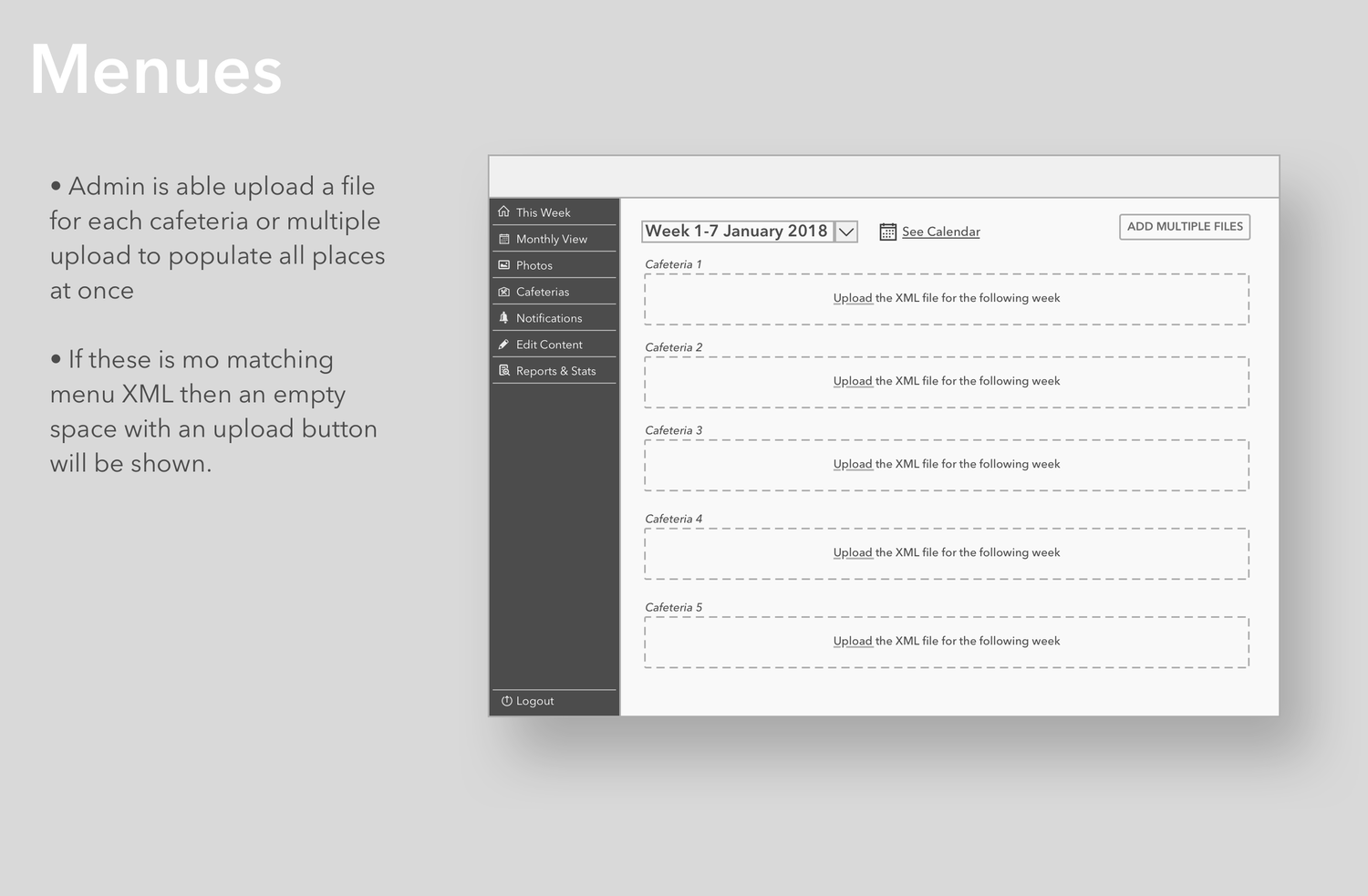Click the See Calendar link
The image size is (1368, 896).
click(941, 232)
